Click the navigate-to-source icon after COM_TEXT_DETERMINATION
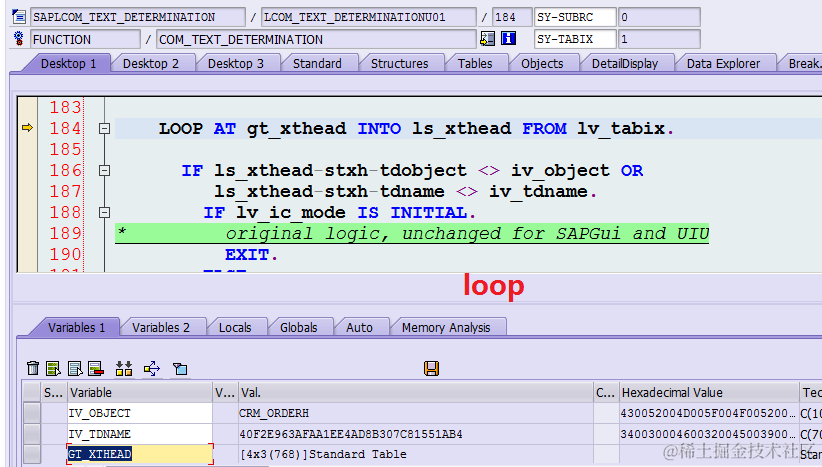Screen dimensions: 822x467 488,38
